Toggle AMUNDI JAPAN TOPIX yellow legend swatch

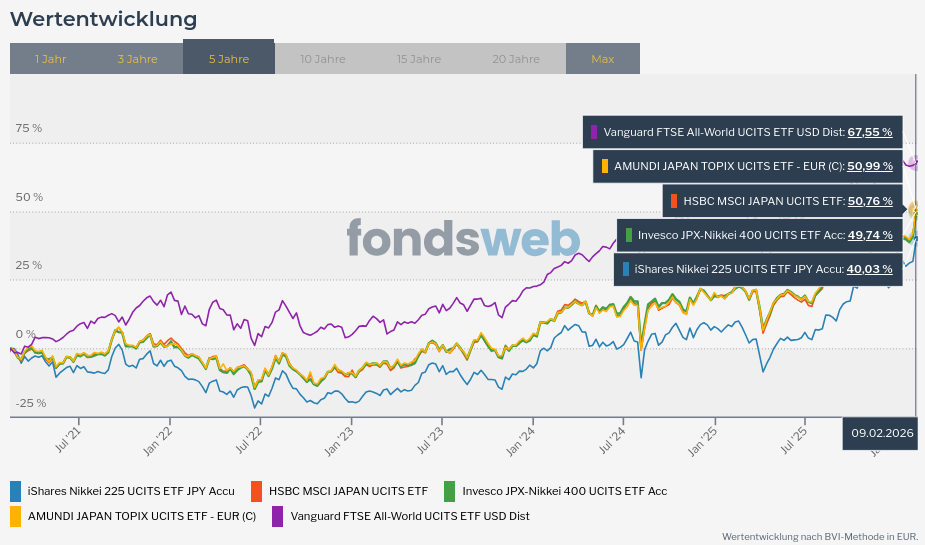click(15, 516)
